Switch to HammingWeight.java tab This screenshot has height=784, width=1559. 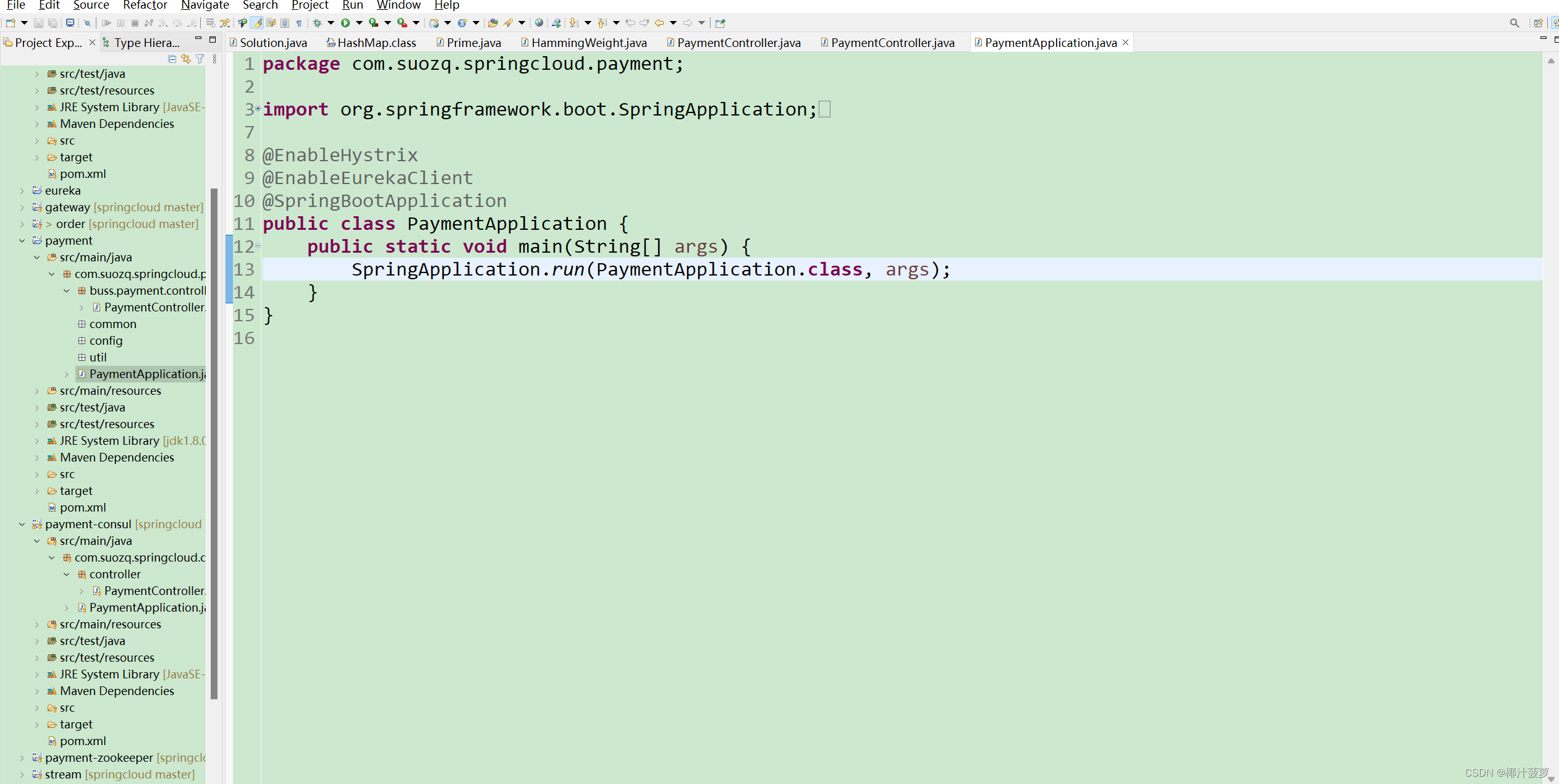click(584, 43)
